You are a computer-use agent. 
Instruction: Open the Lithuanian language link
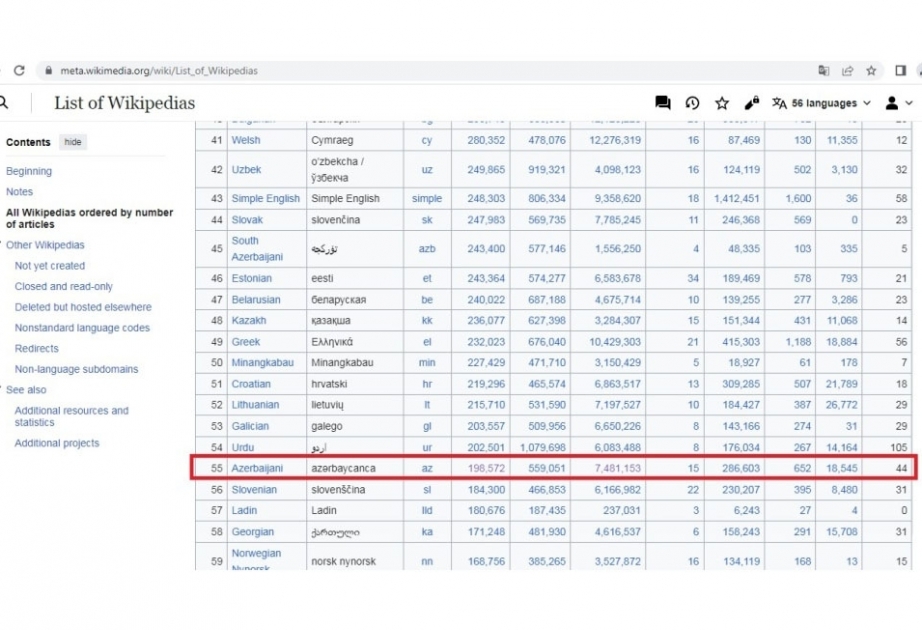[255, 405]
